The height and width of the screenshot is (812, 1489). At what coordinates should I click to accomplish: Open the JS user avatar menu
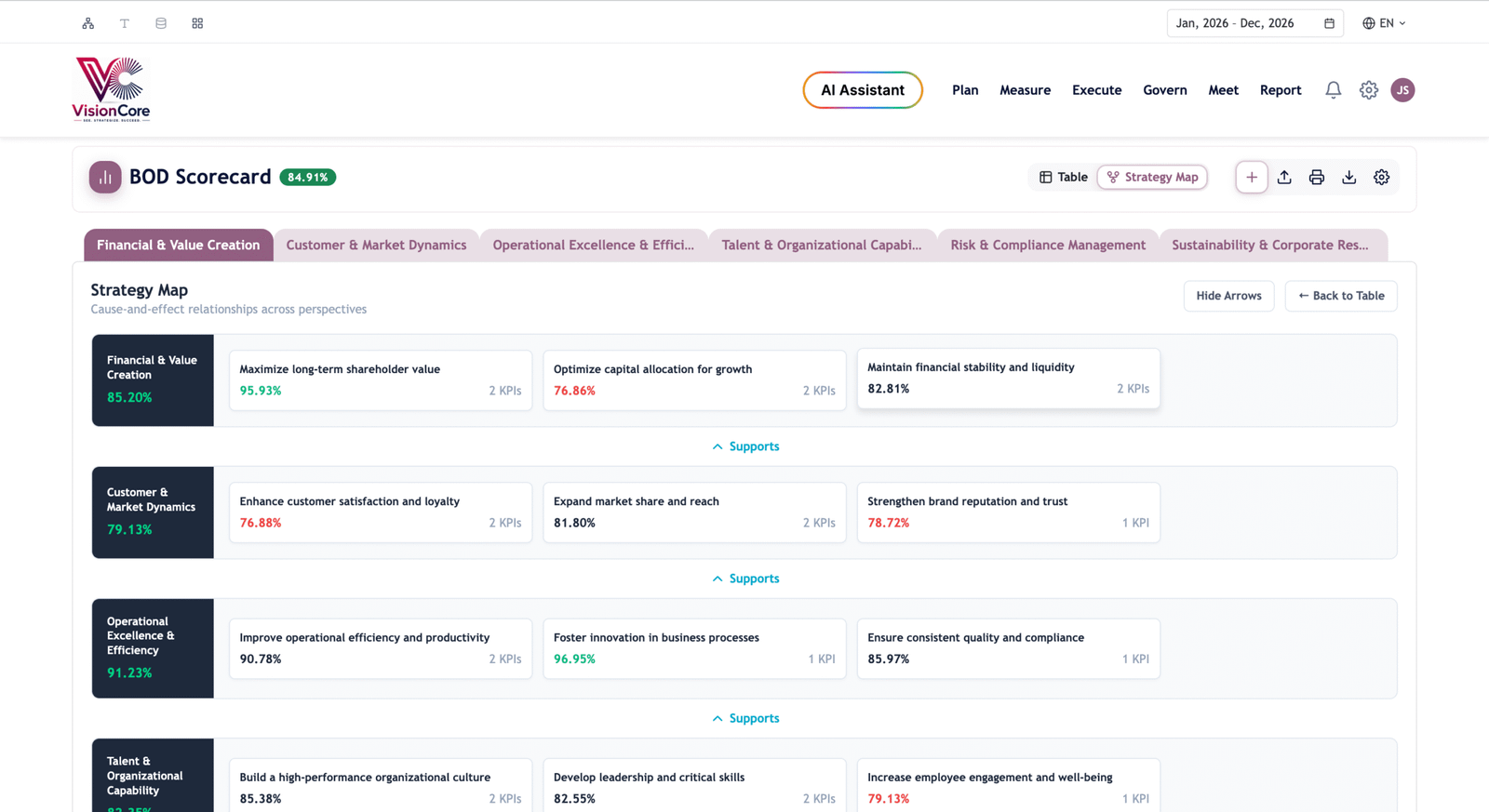1402,90
